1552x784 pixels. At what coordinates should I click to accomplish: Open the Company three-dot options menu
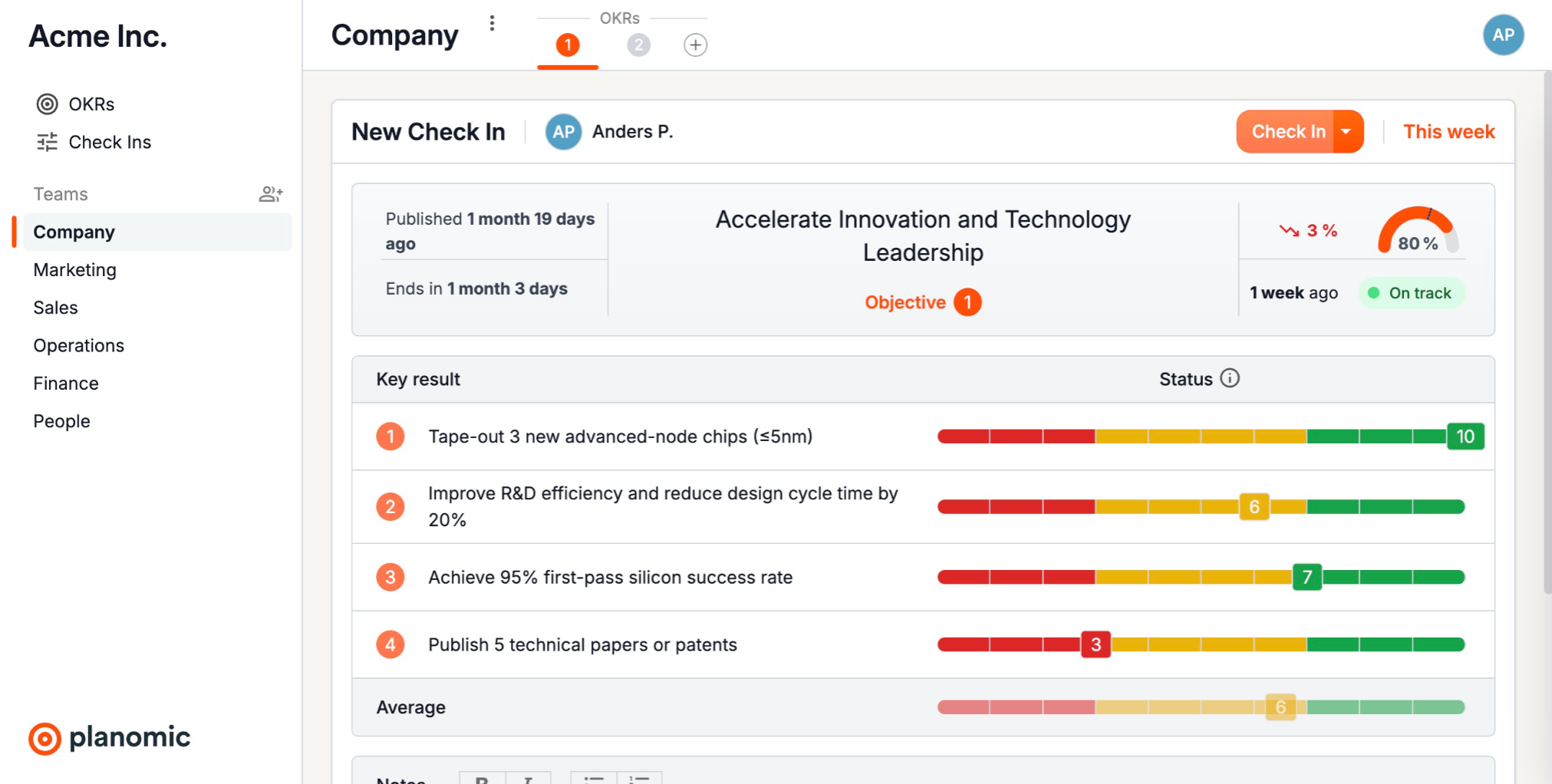(x=492, y=24)
